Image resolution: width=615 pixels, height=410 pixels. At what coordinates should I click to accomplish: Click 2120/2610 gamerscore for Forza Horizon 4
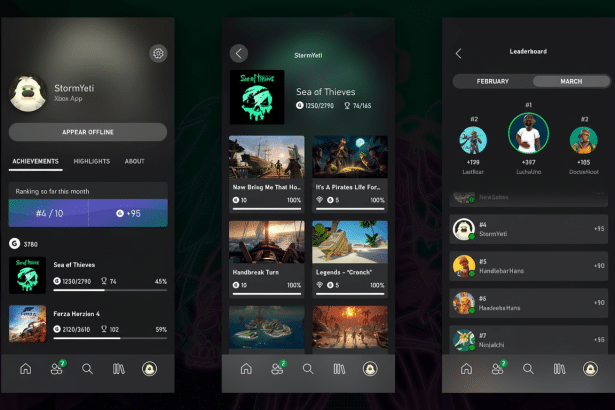(72, 329)
